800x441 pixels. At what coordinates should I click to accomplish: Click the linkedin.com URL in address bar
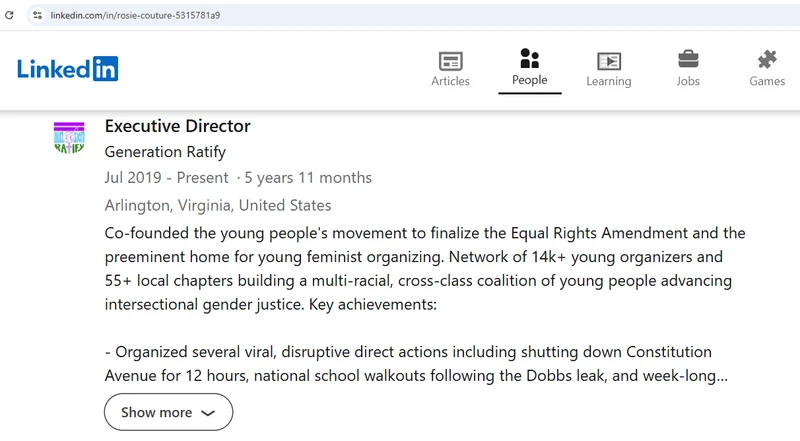[135, 15]
